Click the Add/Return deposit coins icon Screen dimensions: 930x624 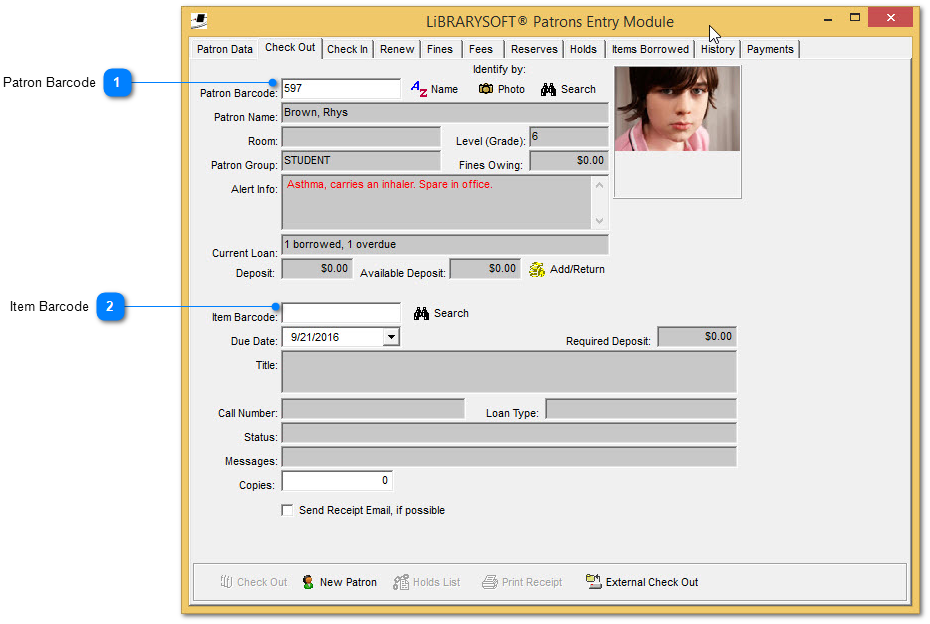(x=537, y=269)
